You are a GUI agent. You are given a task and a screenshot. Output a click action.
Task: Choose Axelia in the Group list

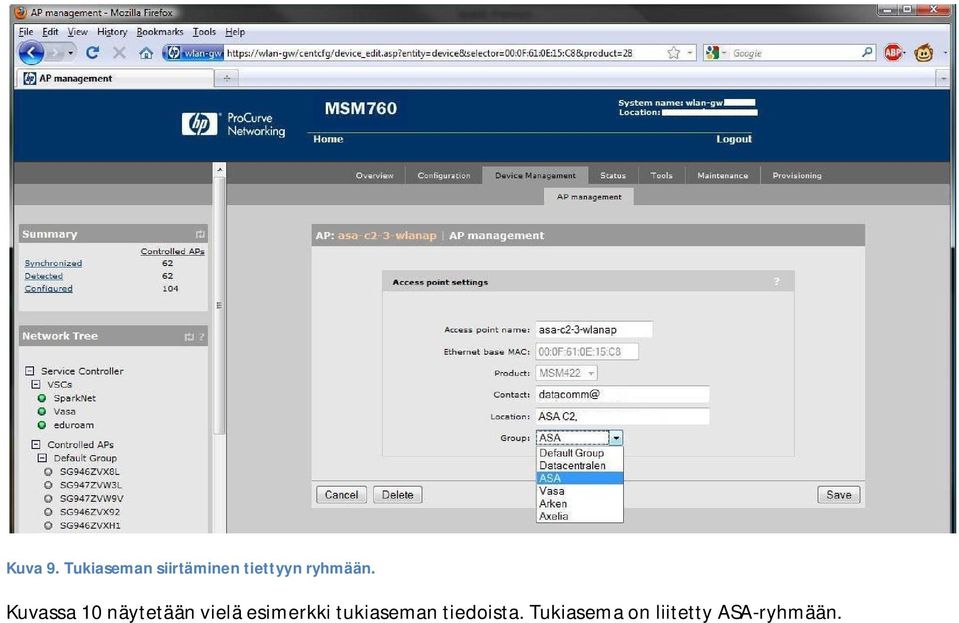tap(580, 517)
